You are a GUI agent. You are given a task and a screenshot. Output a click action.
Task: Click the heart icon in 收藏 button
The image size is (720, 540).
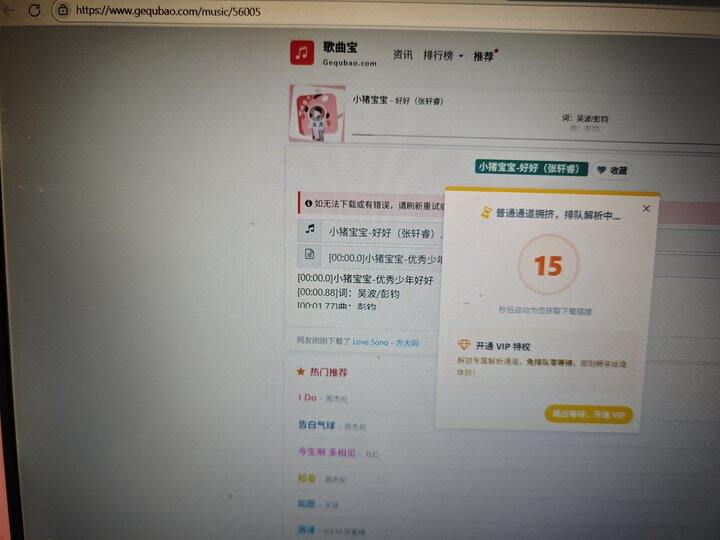coord(601,170)
